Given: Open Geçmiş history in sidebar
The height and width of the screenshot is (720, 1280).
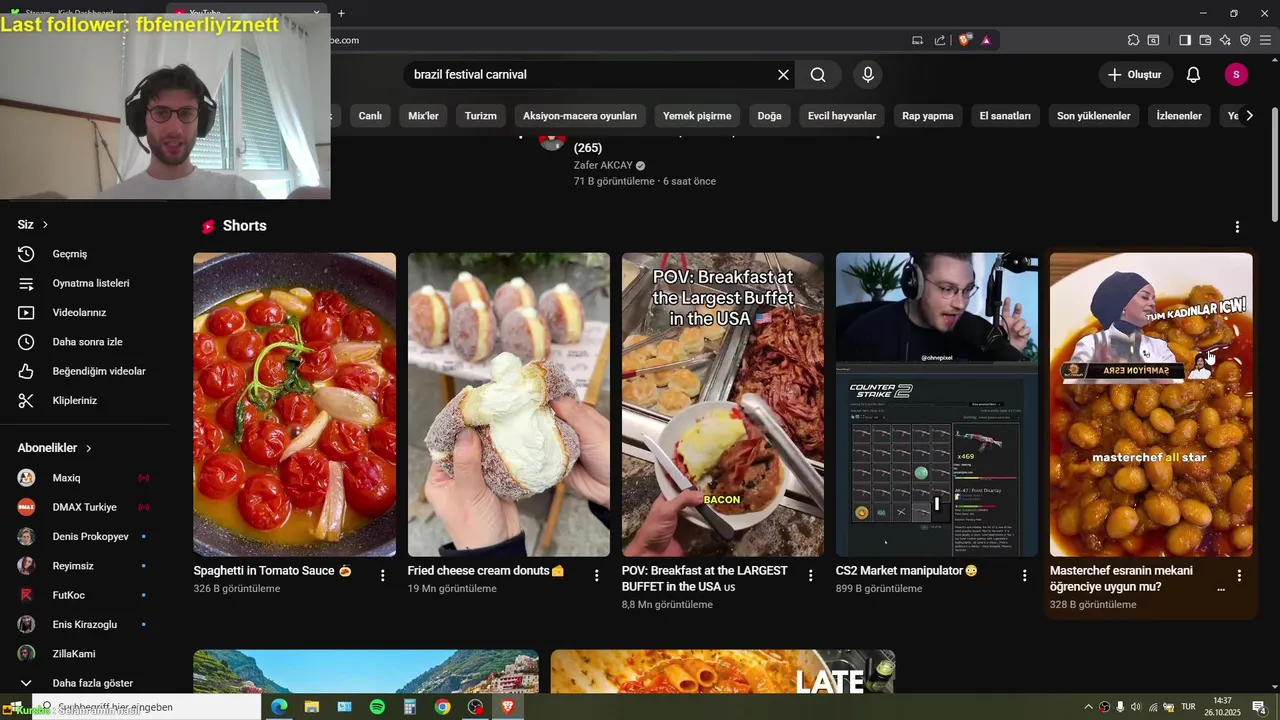Looking at the screenshot, I should 84,254.
